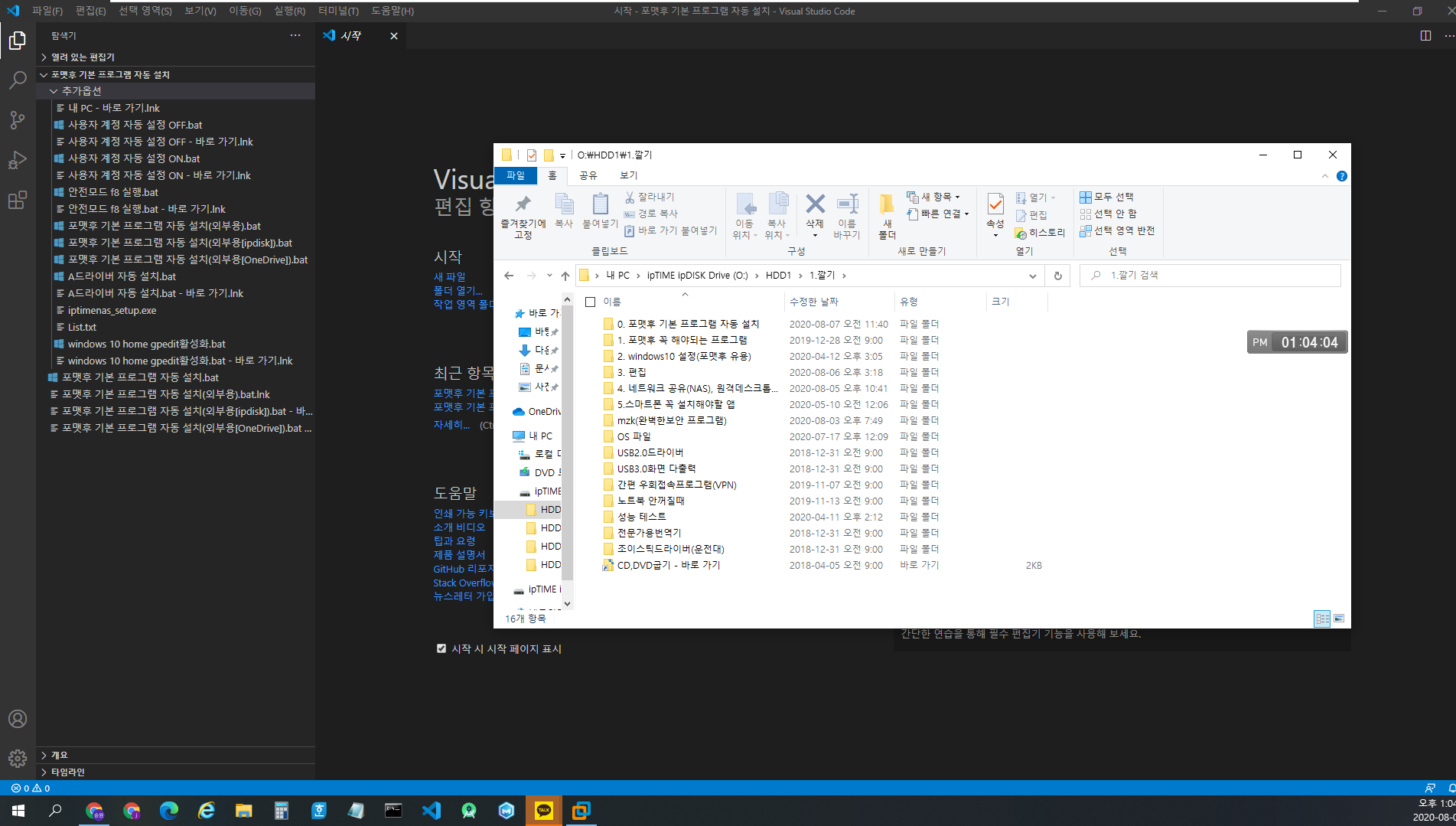
Task: Click Select all (모두 선택) in the ribbon
Action: pyautogui.click(x=1107, y=197)
